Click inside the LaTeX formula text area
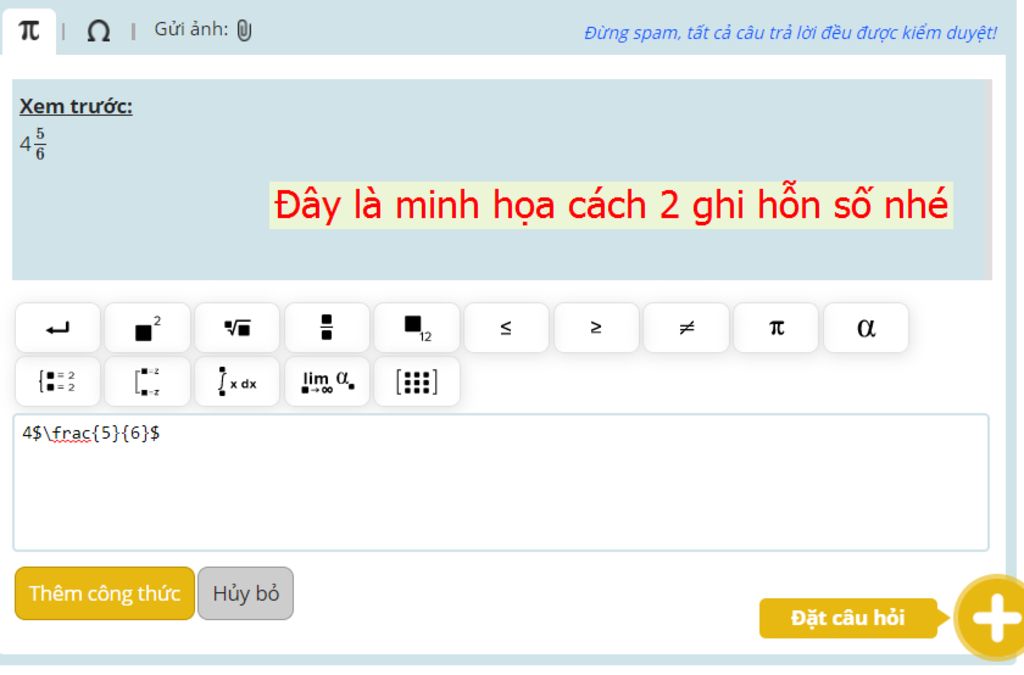Viewport: 1024px width, 675px height. click(501, 482)
